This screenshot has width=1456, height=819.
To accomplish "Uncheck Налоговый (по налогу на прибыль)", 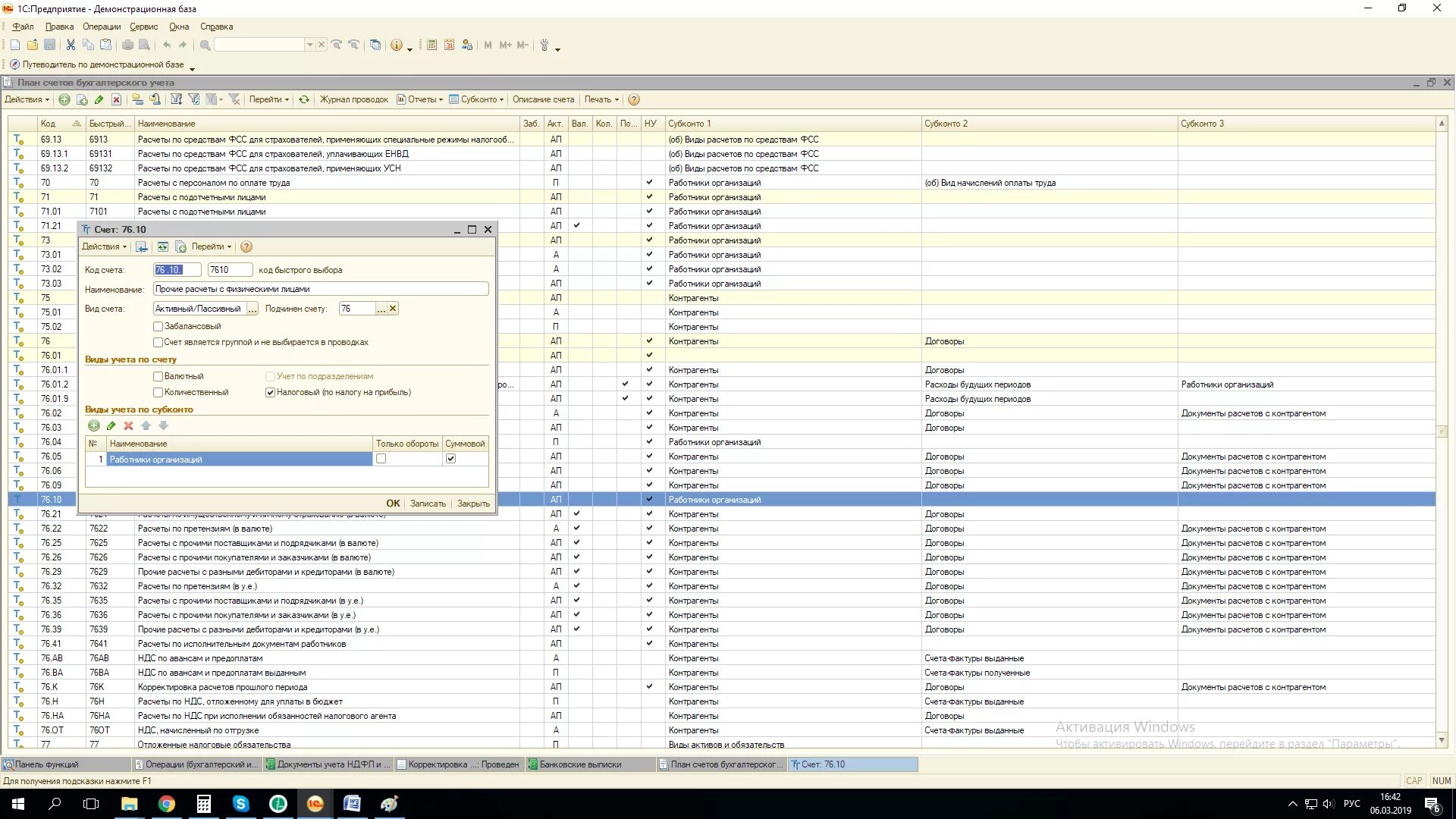I will 270,392.
